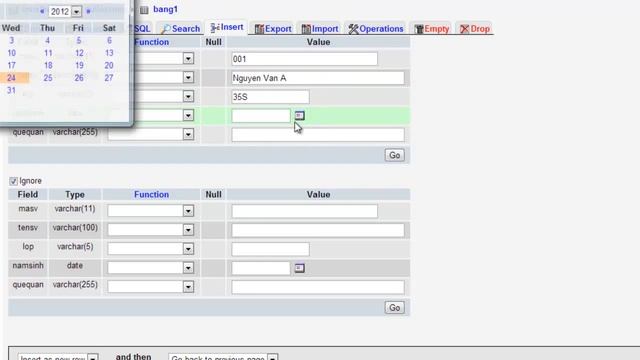The height and width of the screenshot is (360, 640).
Task: Open the SQL tab
Action: [142, 29]
